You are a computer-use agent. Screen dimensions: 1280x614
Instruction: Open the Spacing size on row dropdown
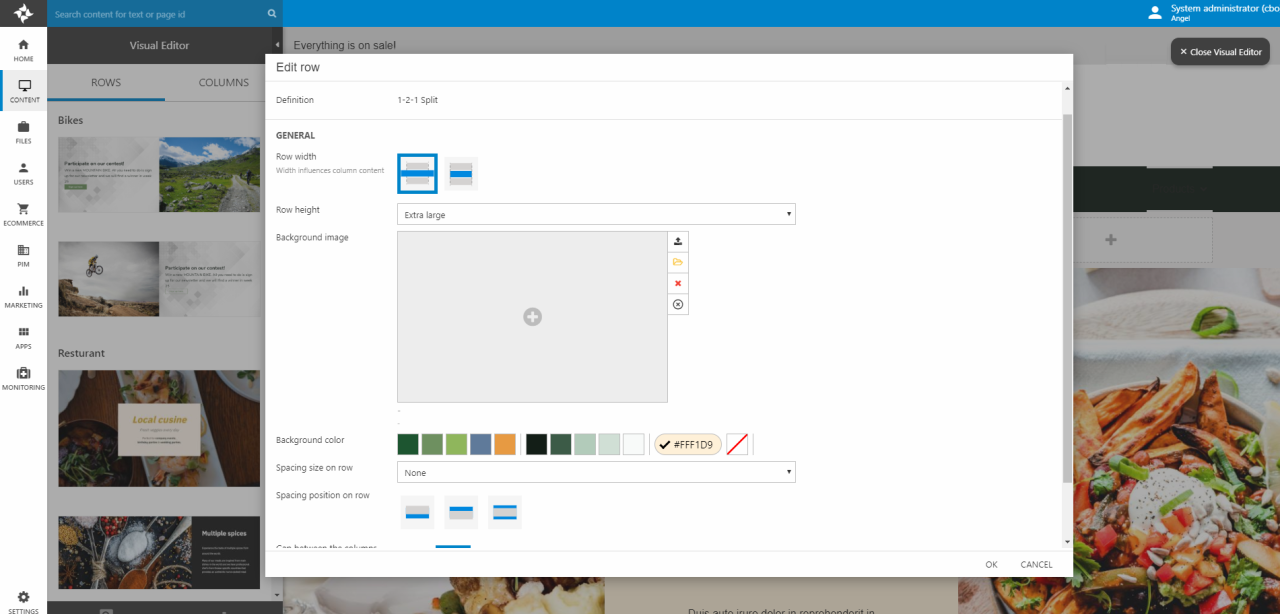tap(596, 472)
